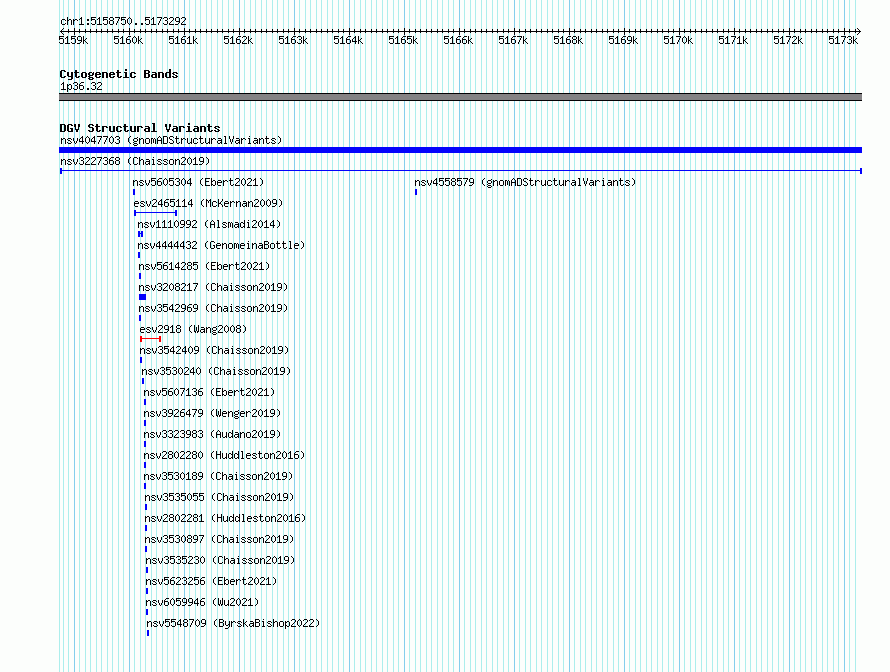Click the red esv2918 variant glyph

pos(150,339)
